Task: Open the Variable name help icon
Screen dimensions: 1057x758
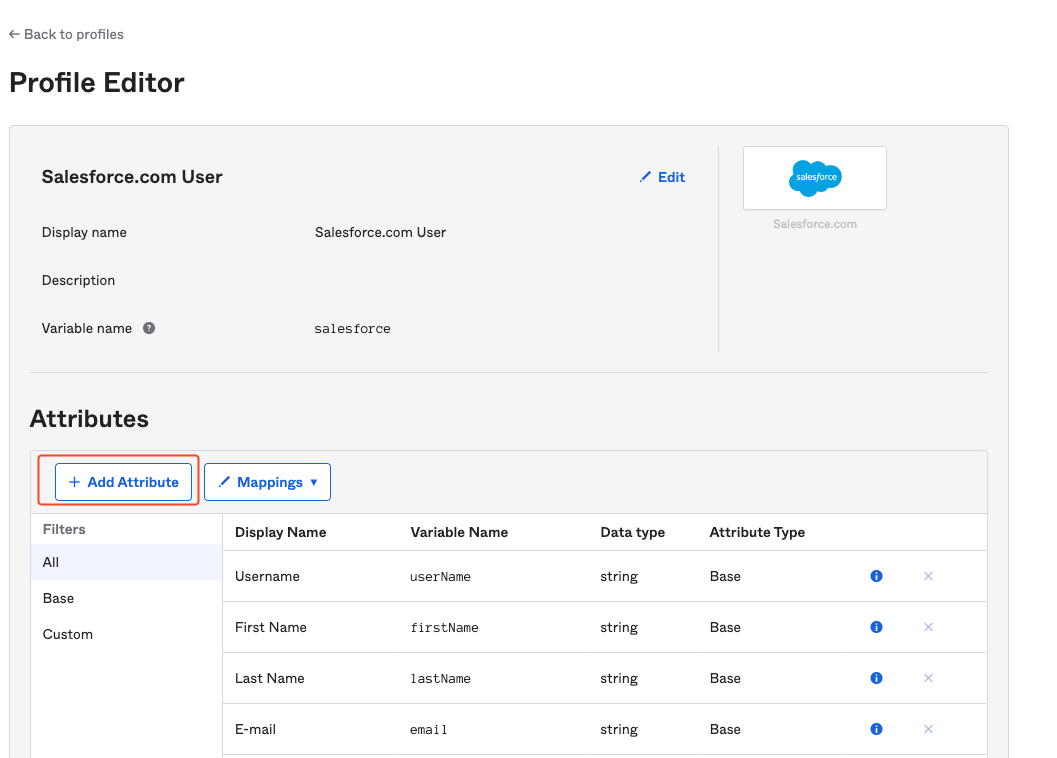Action: point(149,328)
